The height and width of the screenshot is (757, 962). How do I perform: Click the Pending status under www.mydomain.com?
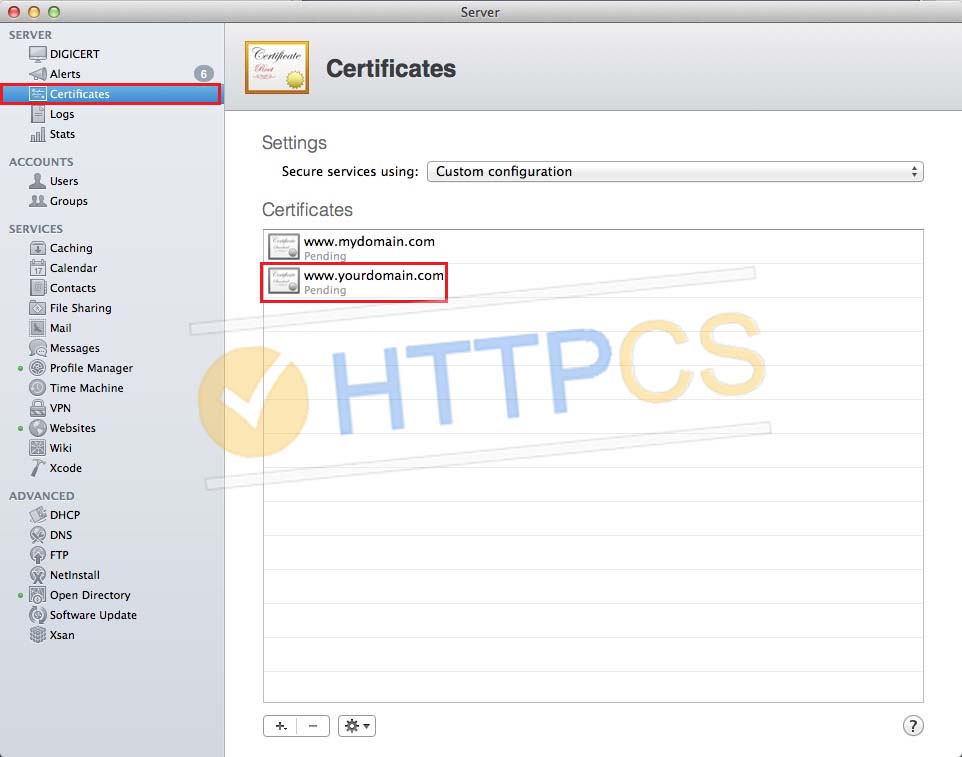point(325,256)
